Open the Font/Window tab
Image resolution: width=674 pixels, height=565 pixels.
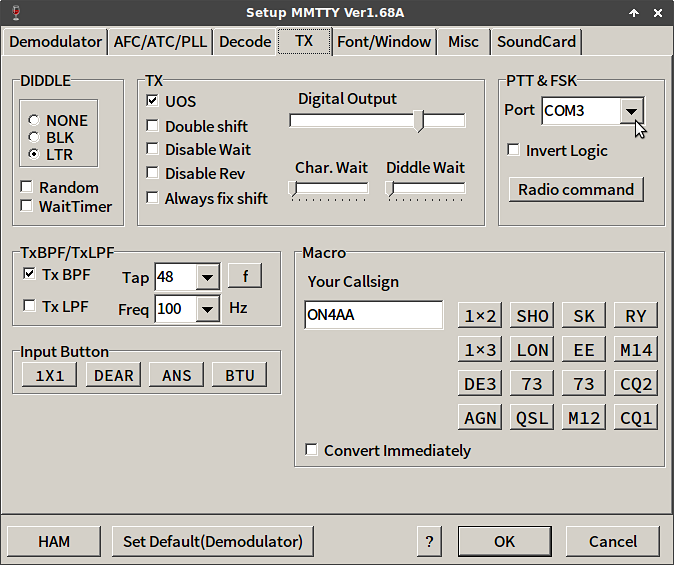[384, 42]
